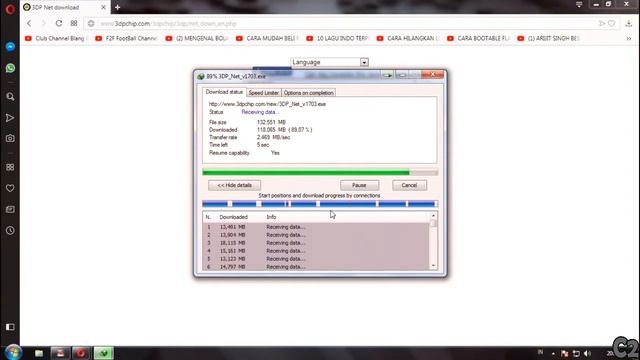
Task: Click the download URL text in dialog
Action: click(x=267, y=104)
